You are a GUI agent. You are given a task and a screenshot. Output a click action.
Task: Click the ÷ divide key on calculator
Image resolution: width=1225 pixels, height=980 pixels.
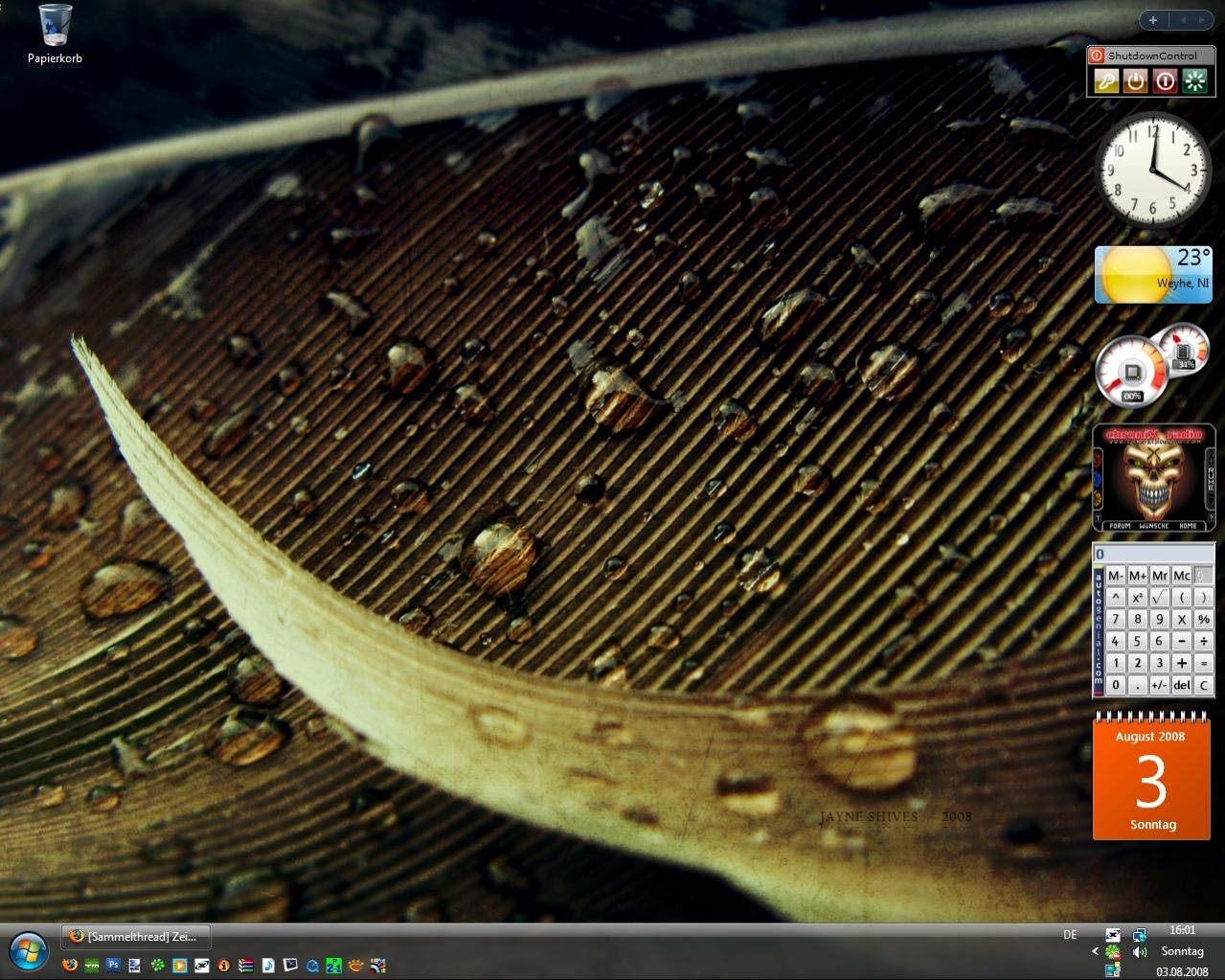coord(1204,641)
